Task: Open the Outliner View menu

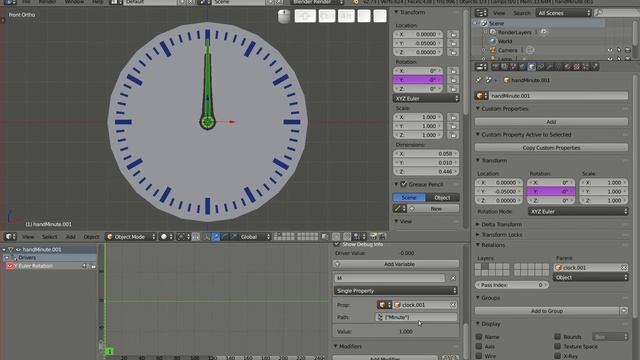Action: pos(499,13)
